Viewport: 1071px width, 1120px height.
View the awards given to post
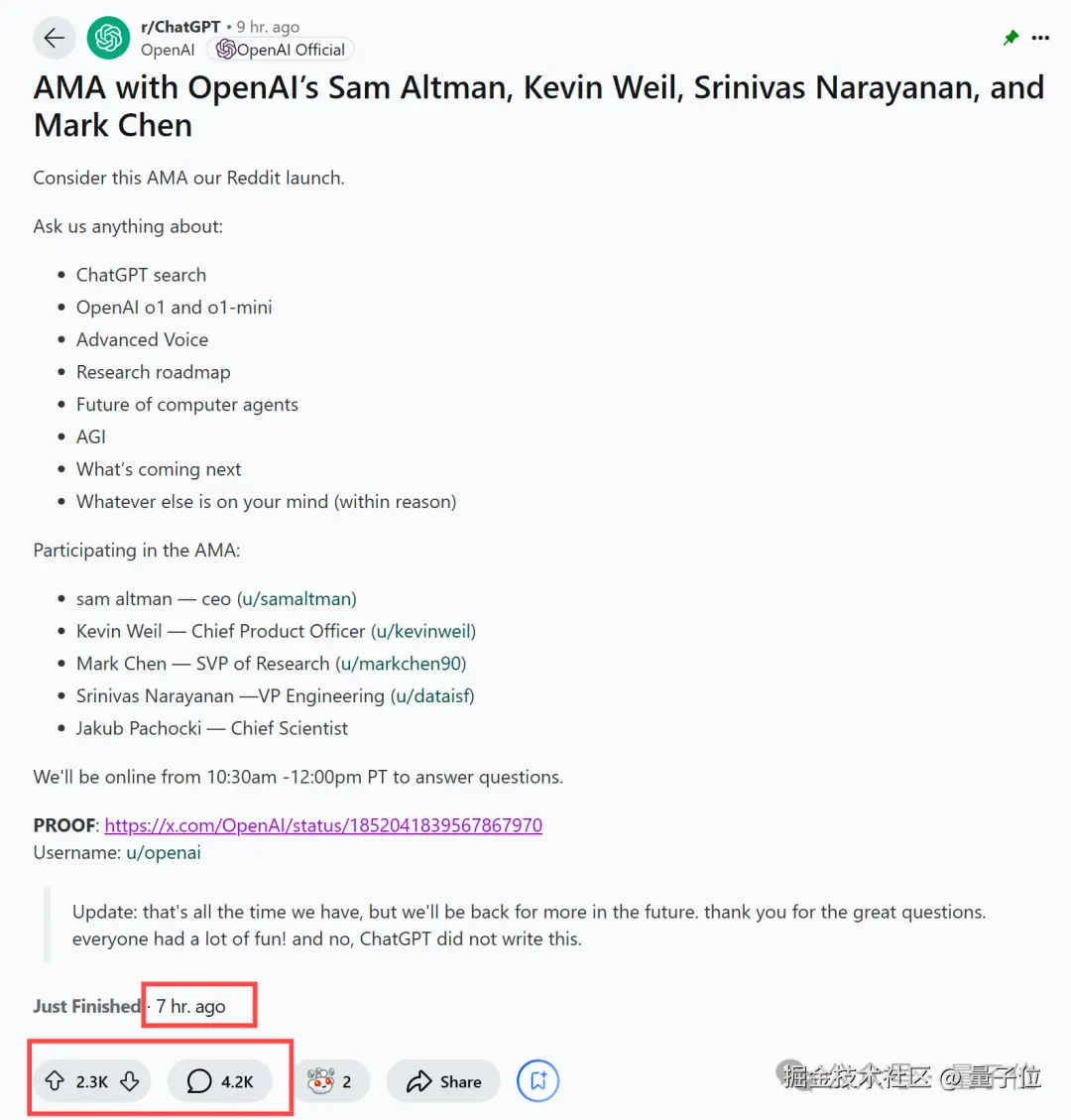pyautogui.click(x=331, y=1080)
